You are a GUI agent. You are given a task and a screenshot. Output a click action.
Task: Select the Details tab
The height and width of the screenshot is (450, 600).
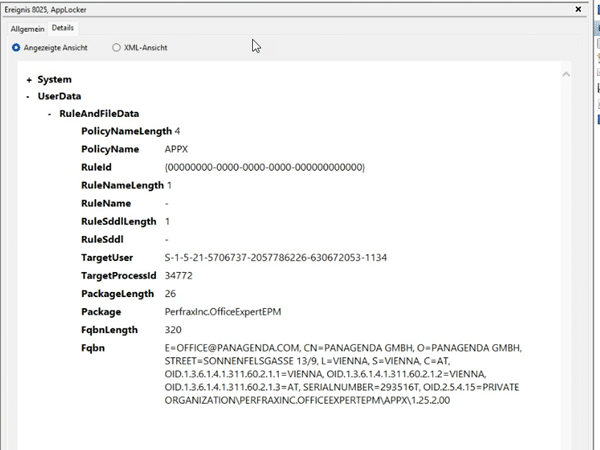click(x=63, y=28)
